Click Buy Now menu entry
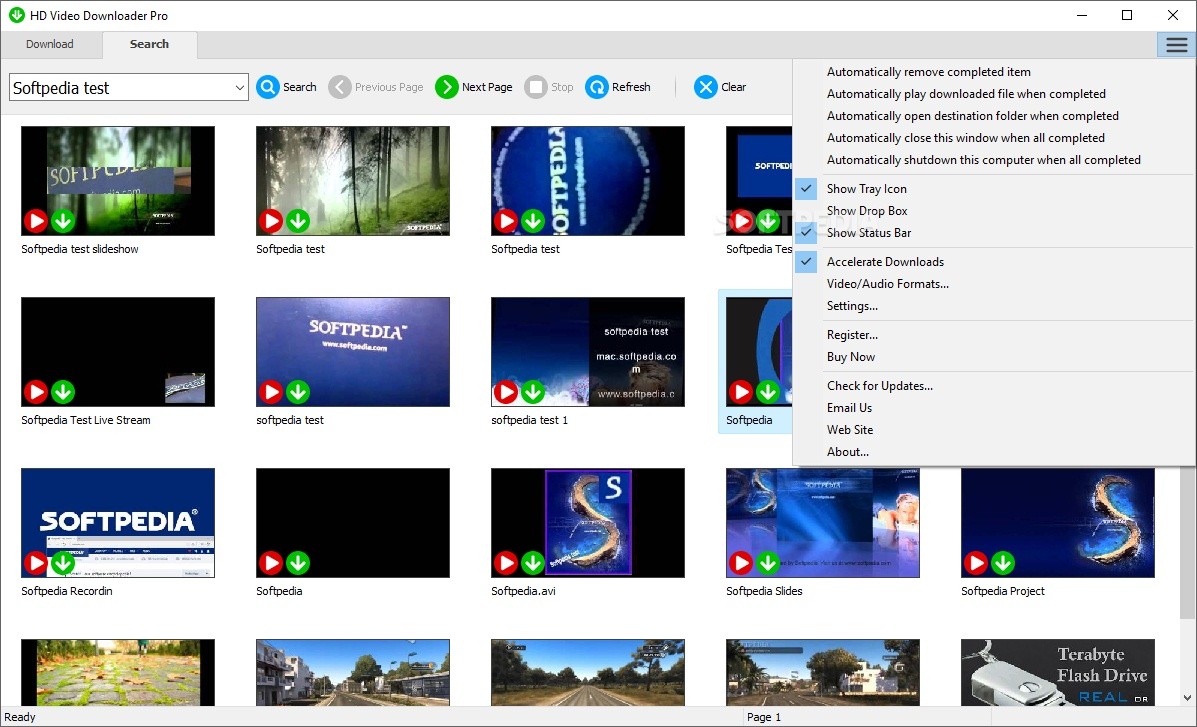Screen dimensions: 1197x727 [x=992, y=357]
